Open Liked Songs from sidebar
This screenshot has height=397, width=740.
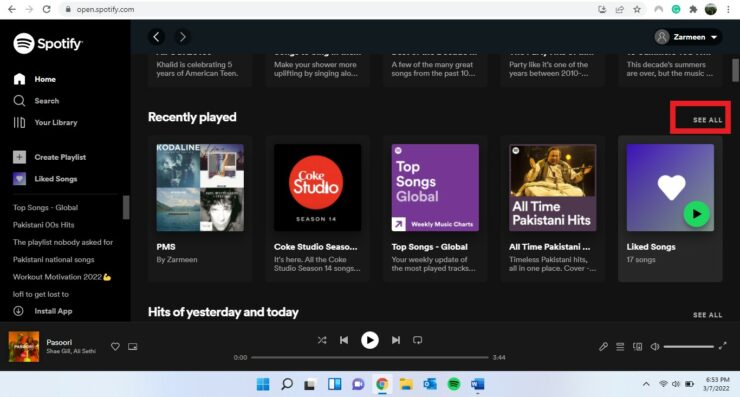(45, 179)
